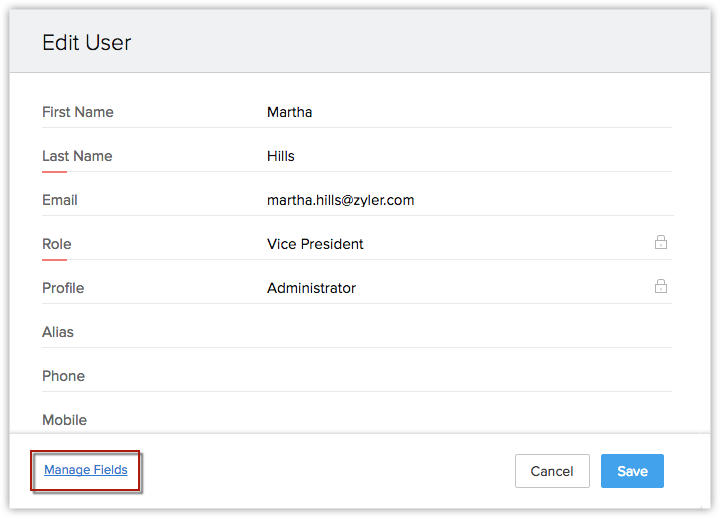720x518 pixels.
Task: Click the lock icon in the Role row
Action: tap(661, 242)
